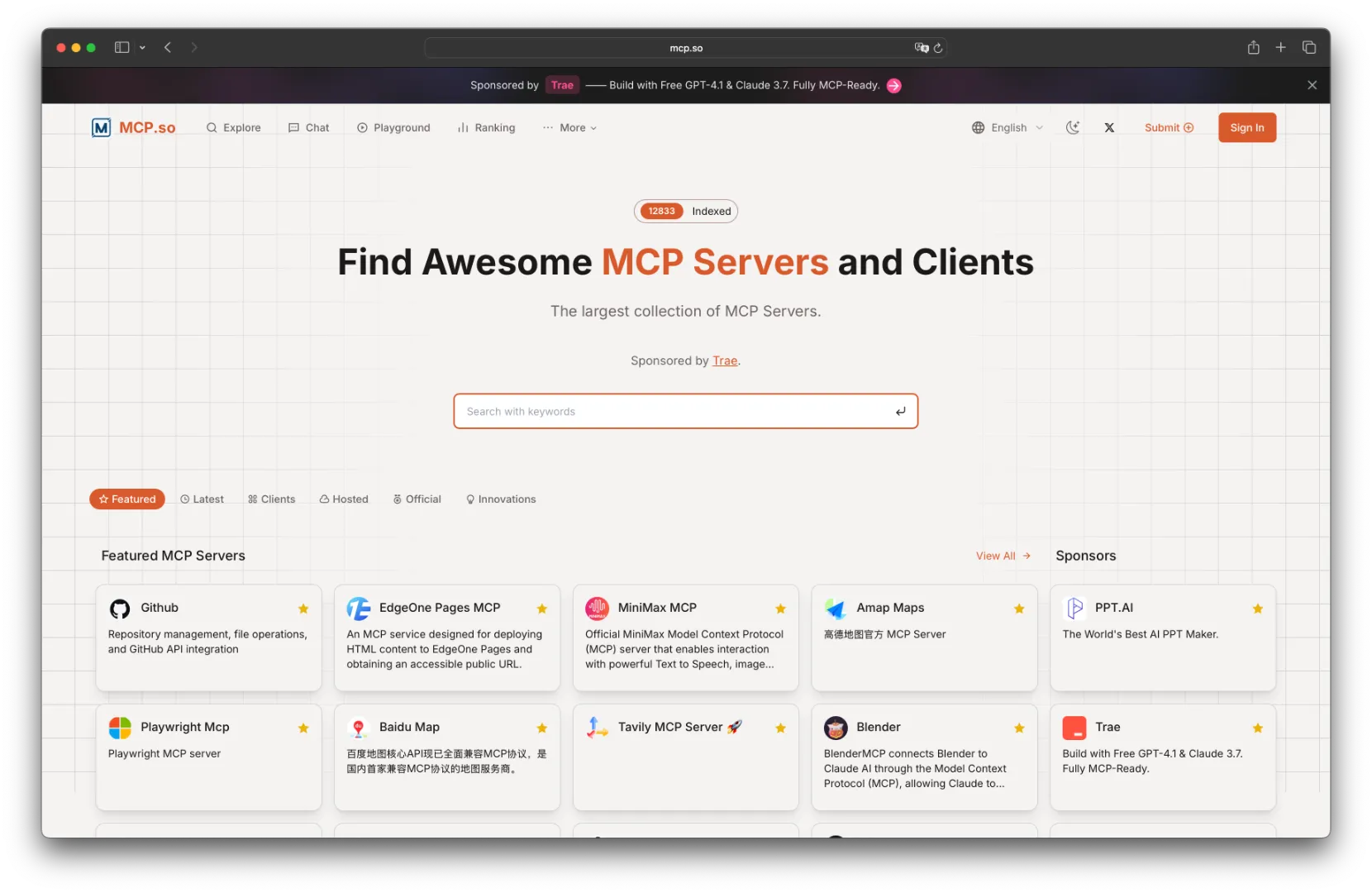Viewport: 1372px width, 893px height.
Task: Click the star on Playwright Mcp card
Action: pos(303,728)
